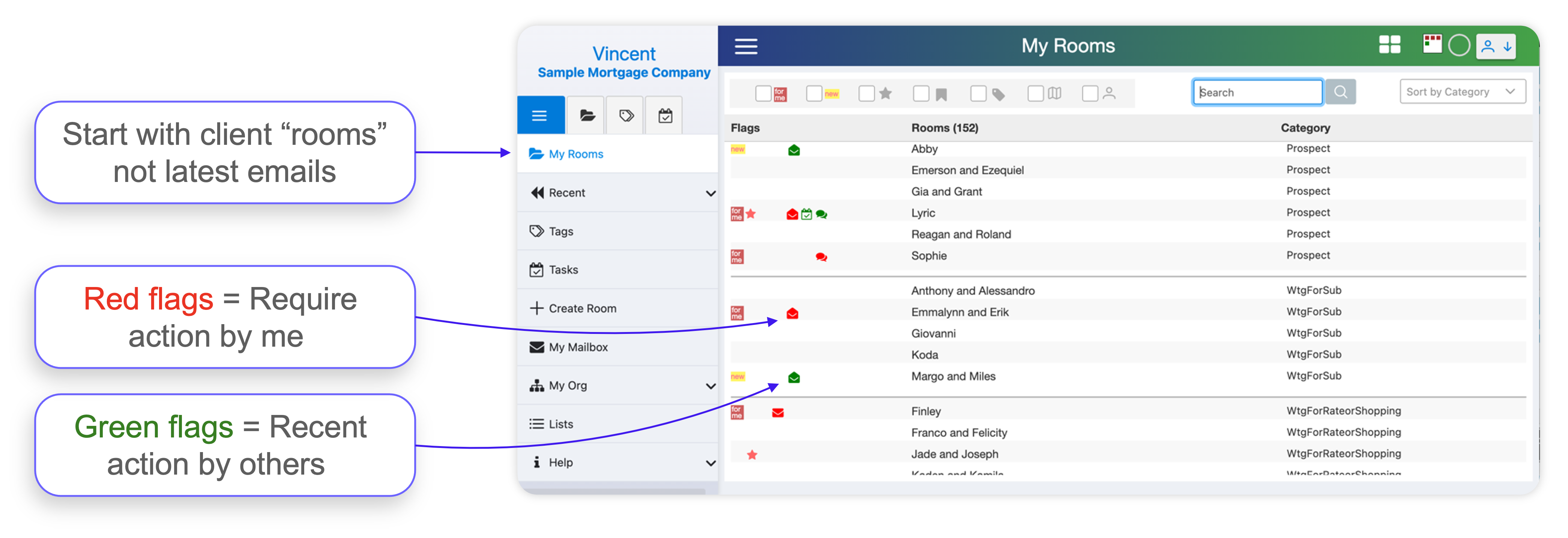Click the red chat bubble flag for Sophie
Screen dimensions: 1568x538
click(820, 257)
